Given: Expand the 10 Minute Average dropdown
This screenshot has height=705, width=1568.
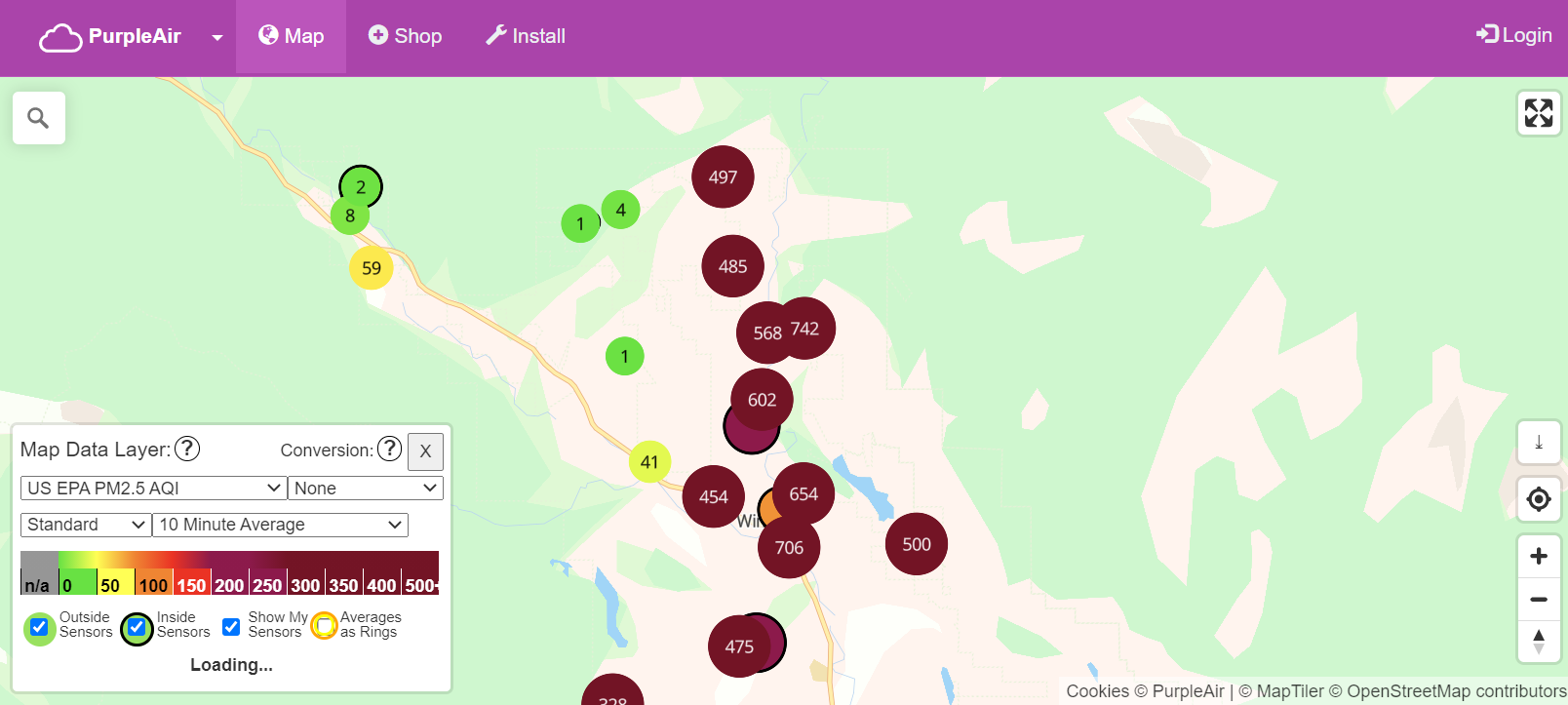Looking at the screenshot, I should pos(280,525).
